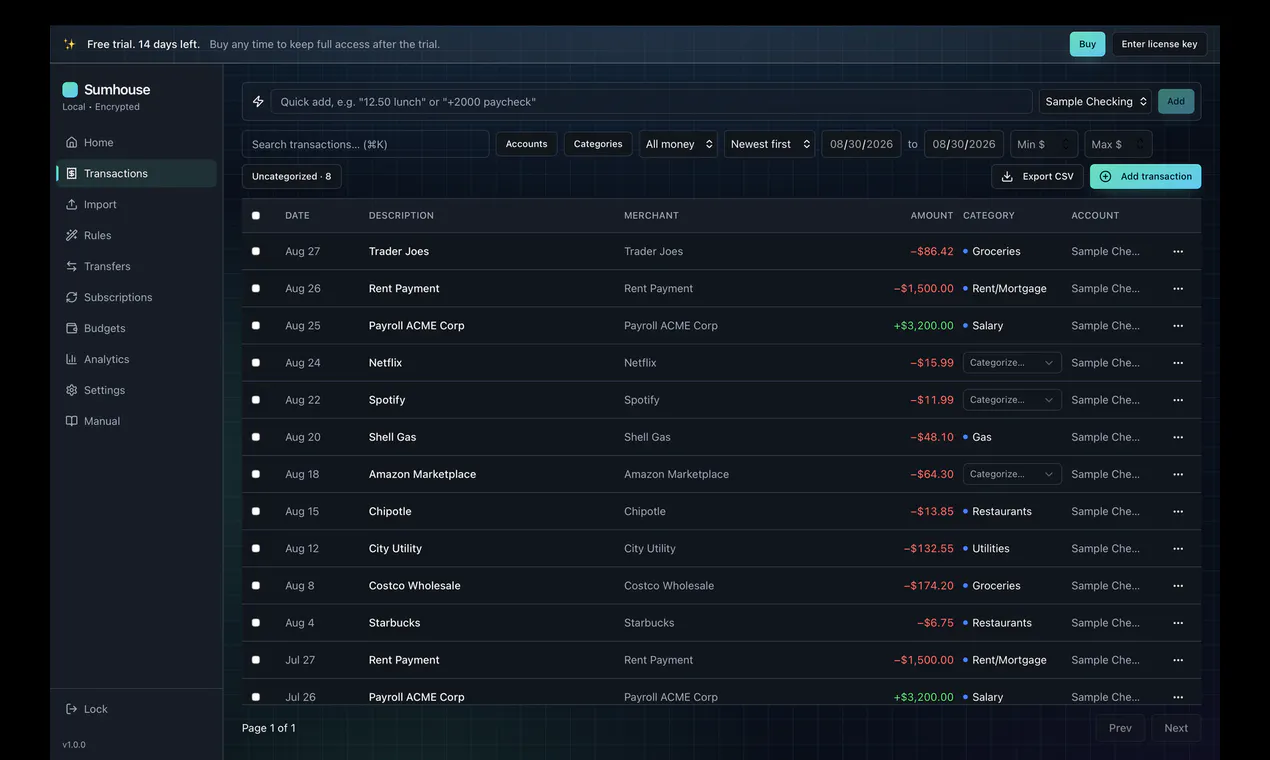Click the quick add lightning bolt icon
The height and width of the screenshot is (760, 1270).
pyautogui.click(x=258, y=101)
